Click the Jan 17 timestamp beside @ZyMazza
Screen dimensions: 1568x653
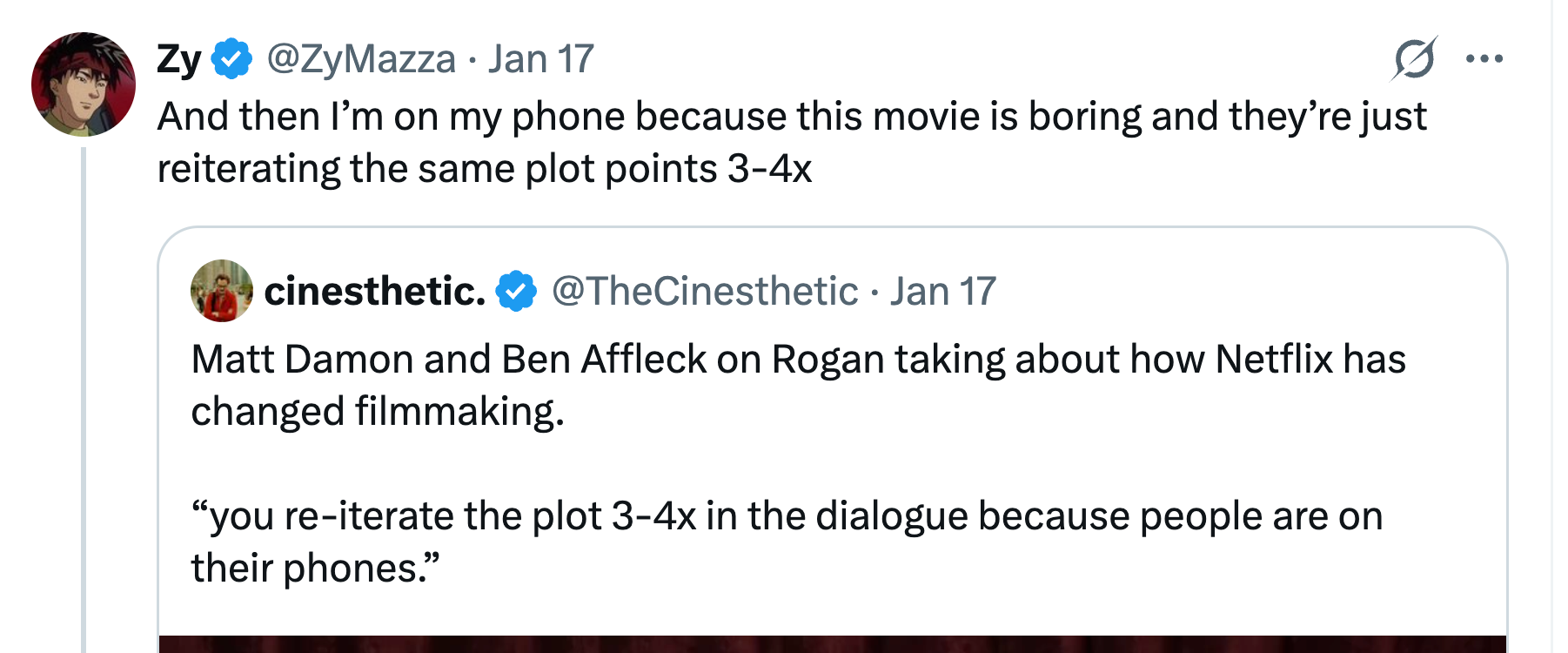point(540,59)
